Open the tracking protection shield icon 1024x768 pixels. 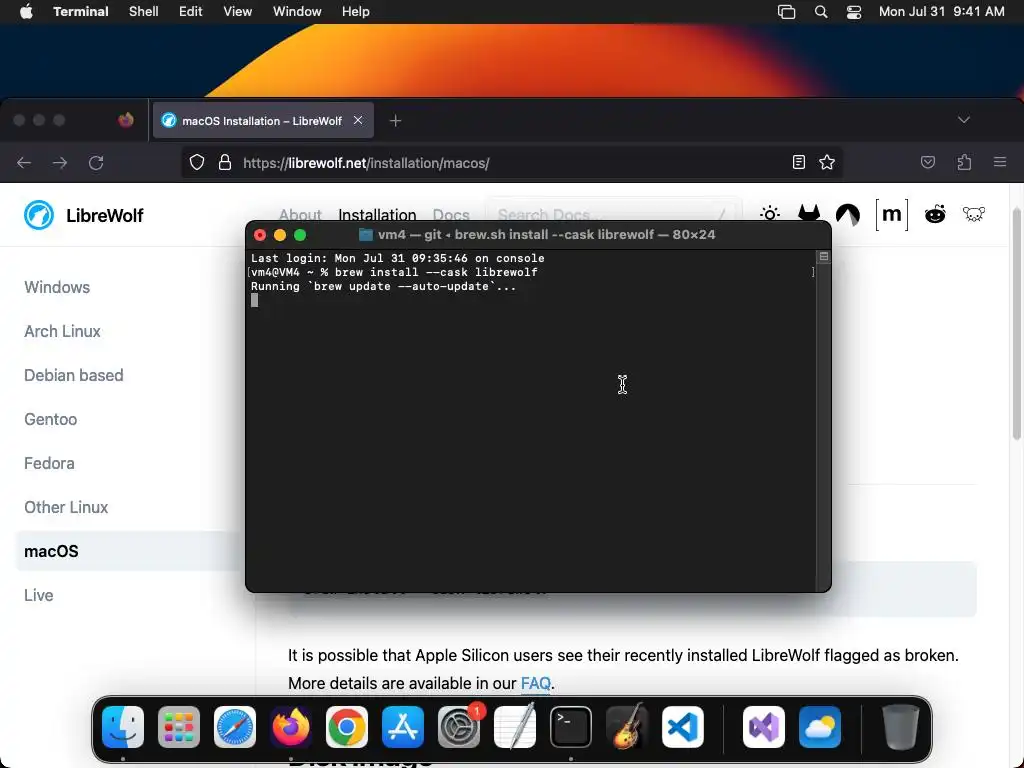197,163
